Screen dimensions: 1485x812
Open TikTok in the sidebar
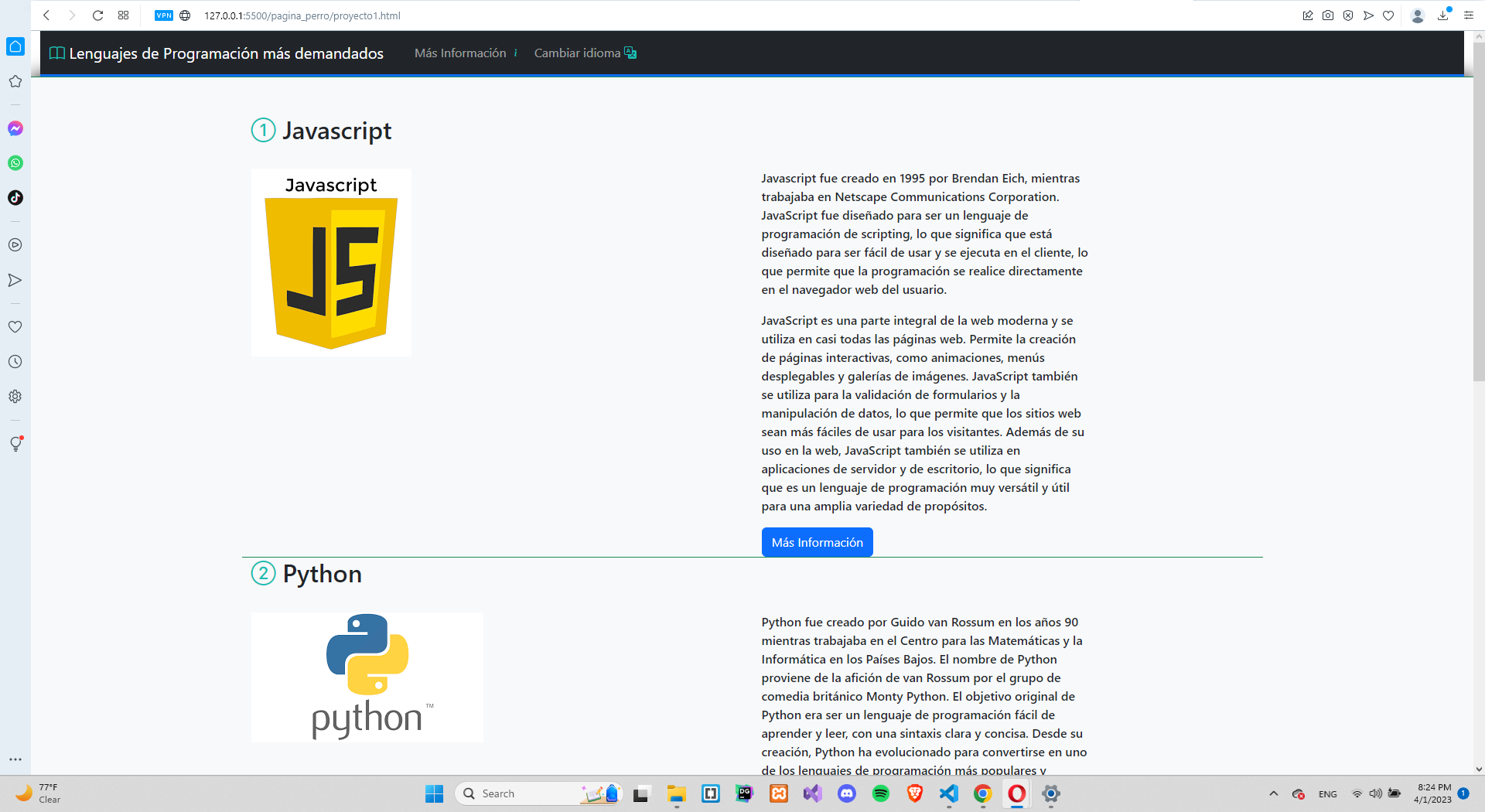(x=15, y=198)
